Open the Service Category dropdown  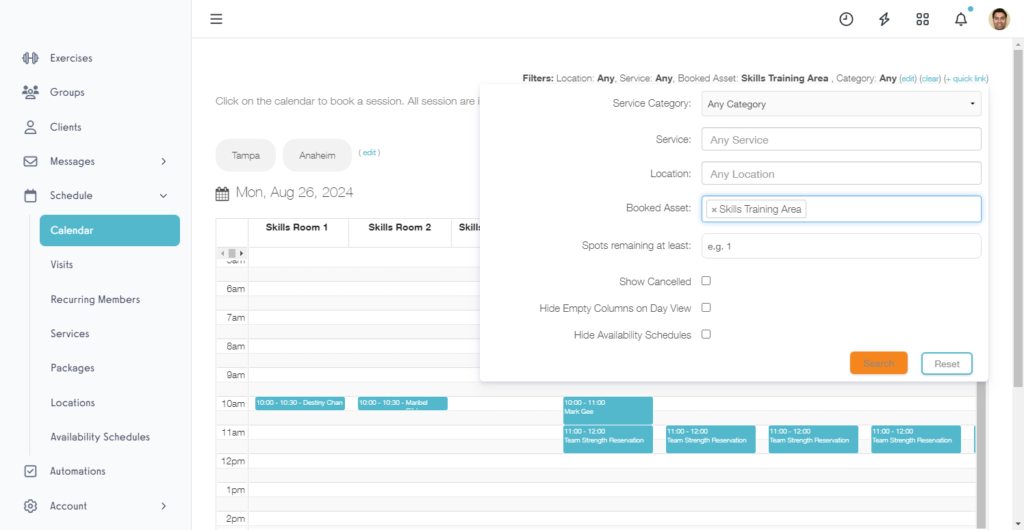840,104
